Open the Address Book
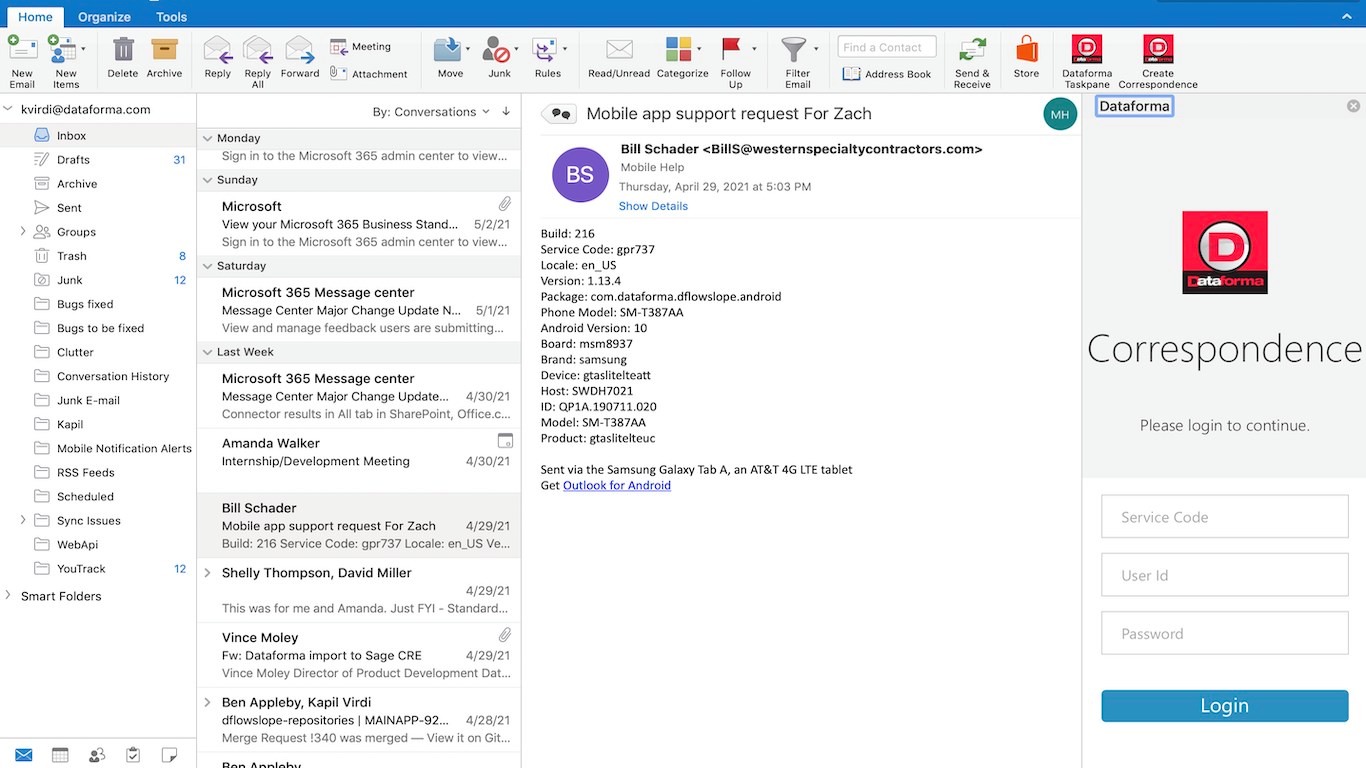1366x768 pixels. point(887,74)
